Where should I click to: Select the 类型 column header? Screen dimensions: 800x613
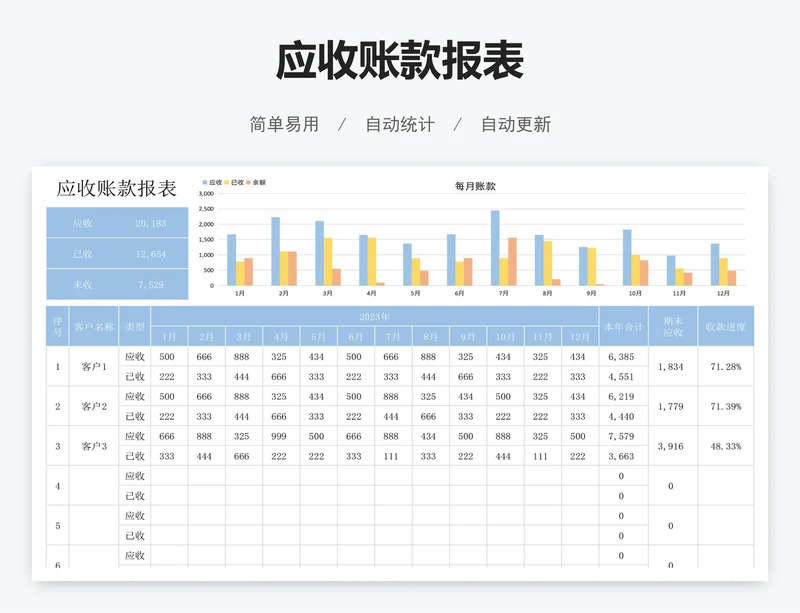click(x=135, y=327)
